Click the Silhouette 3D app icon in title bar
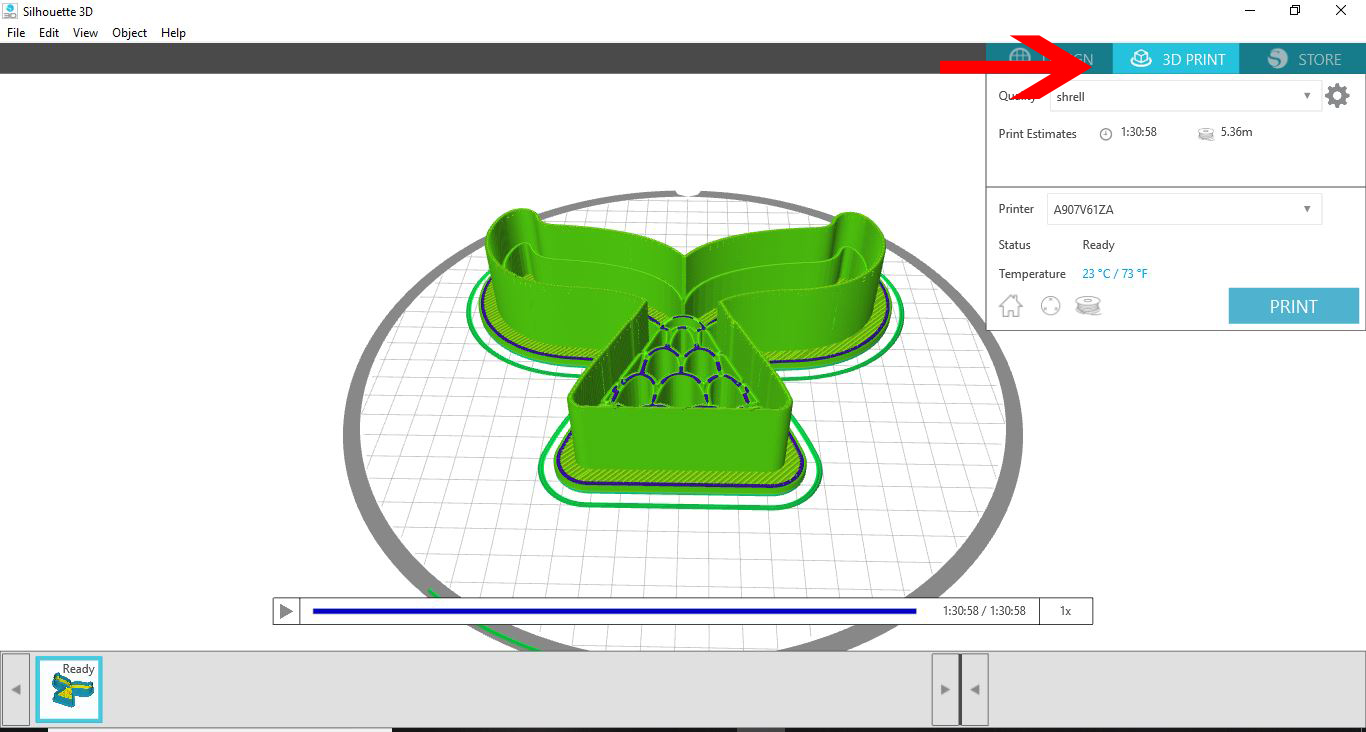The height and width of the screenshot is (732, 1366). (11, 11)
